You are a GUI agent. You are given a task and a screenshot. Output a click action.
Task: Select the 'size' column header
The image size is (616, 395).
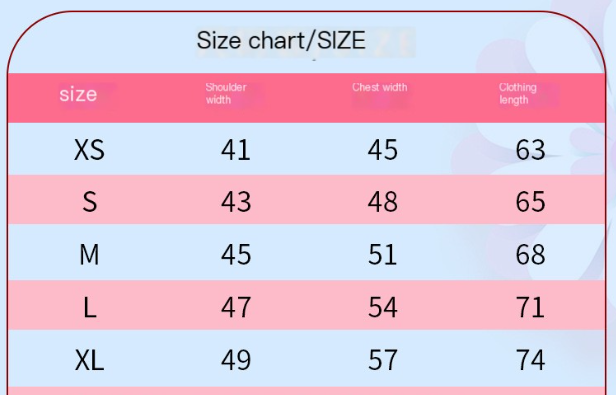[78, 94]
